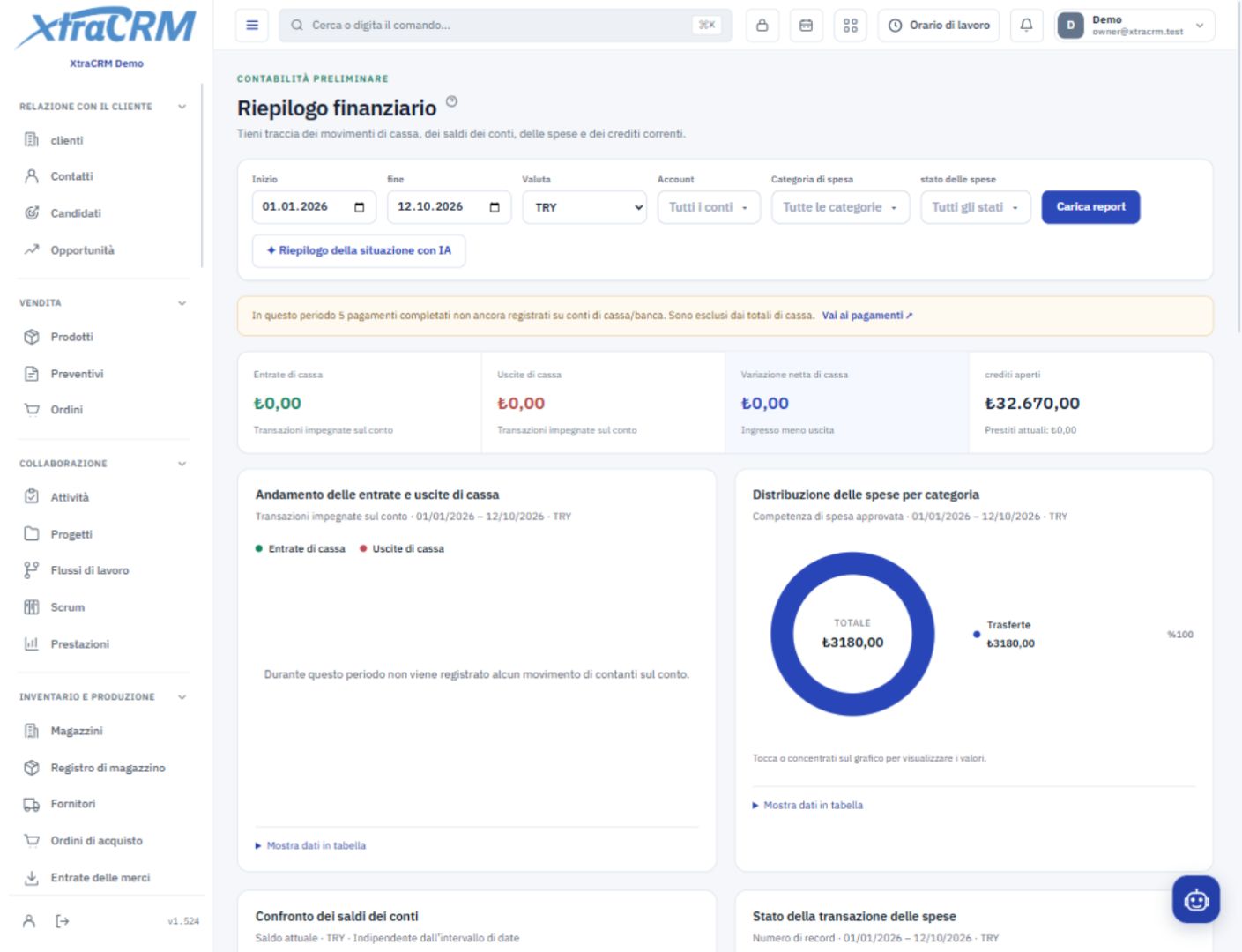Click the fine date field
This screenshot has width=1242, height=952.
click(x=449, y=207)
